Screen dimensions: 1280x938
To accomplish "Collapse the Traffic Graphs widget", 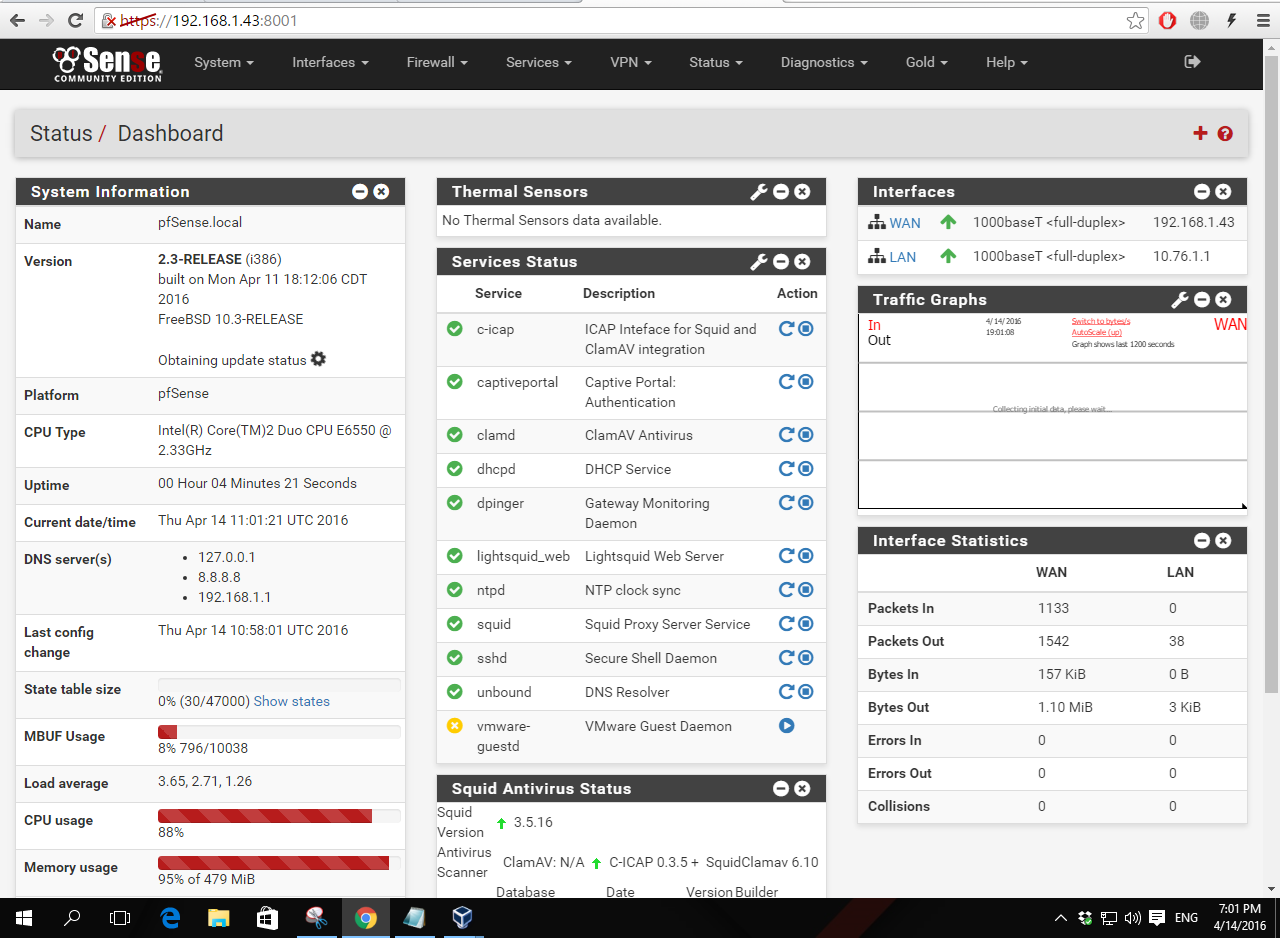I will click(x=1202, y=300).
